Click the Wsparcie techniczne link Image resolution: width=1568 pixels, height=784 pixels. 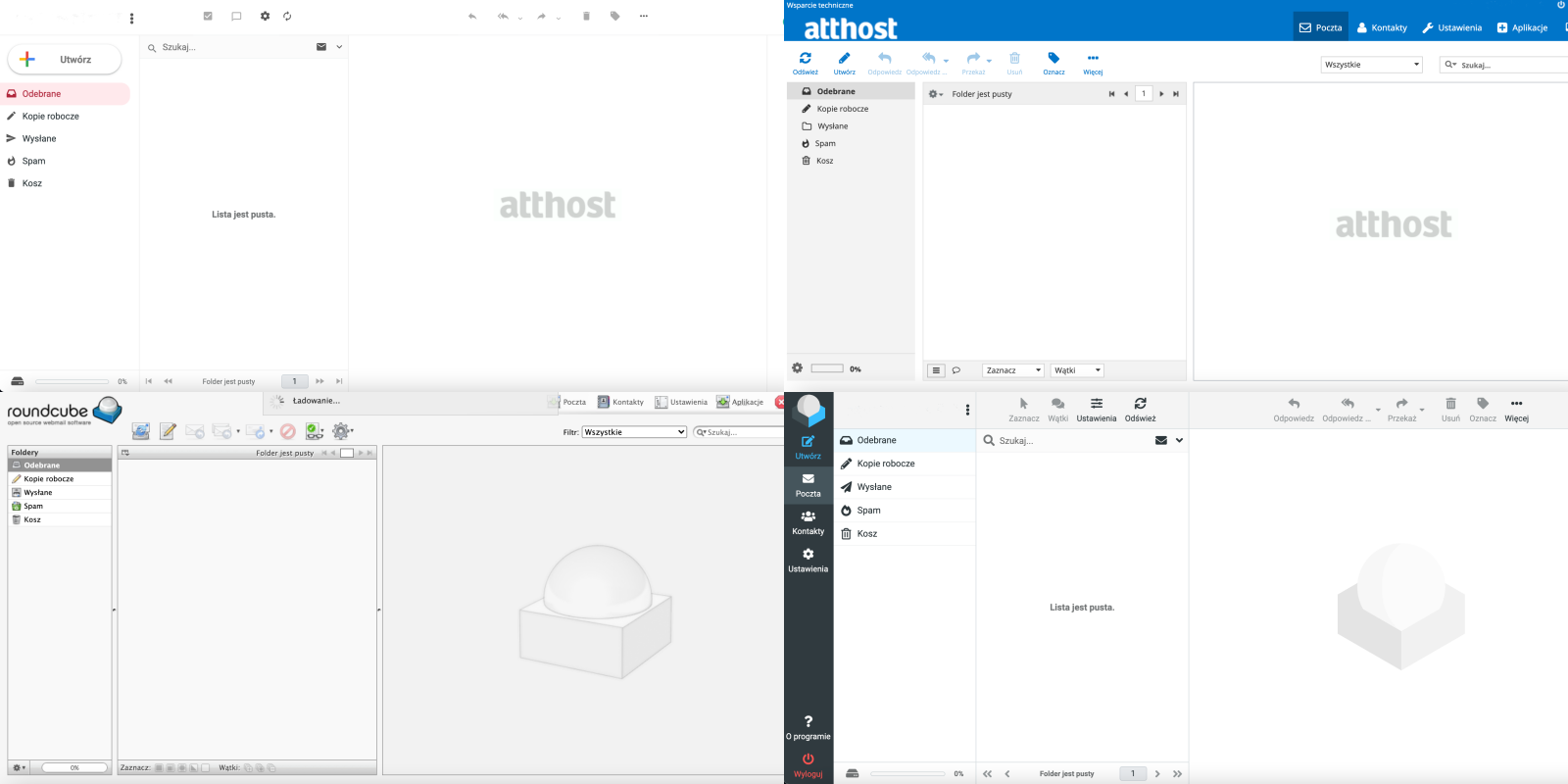pyautogui.click(x=820, y=5)
